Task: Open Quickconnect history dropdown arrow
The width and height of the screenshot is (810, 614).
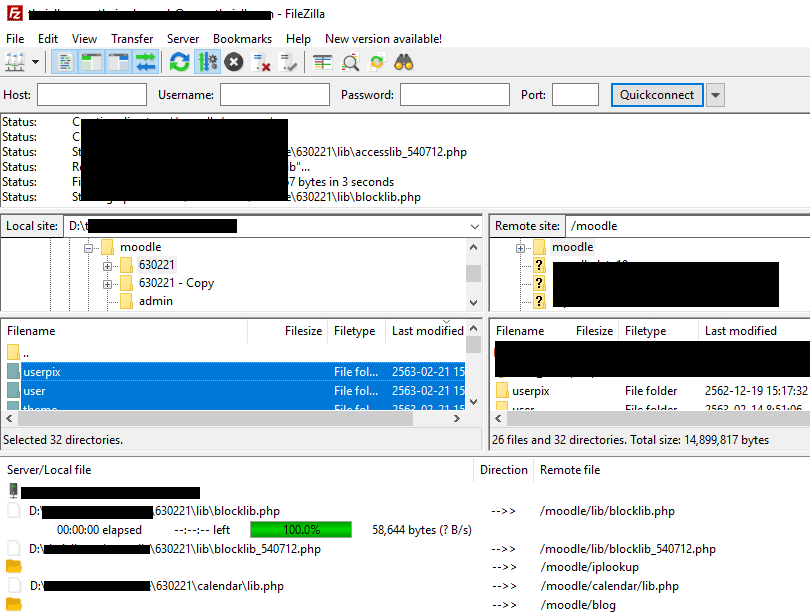Action: coord(715,95)
